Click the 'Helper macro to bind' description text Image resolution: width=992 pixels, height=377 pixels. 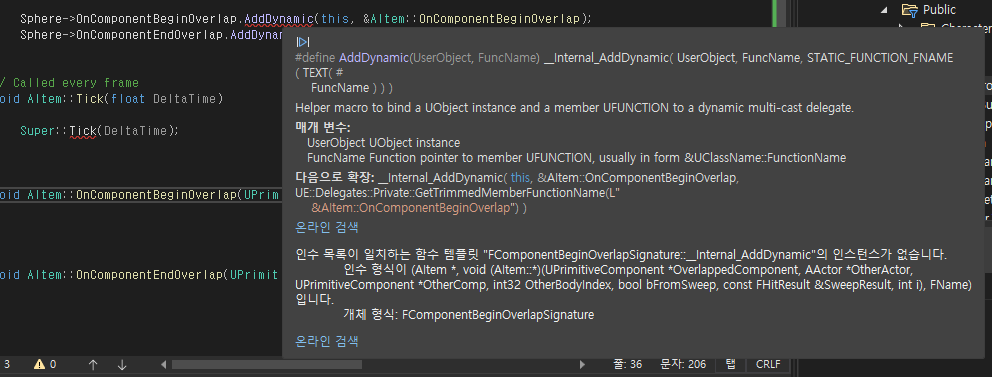pos(574,108)
